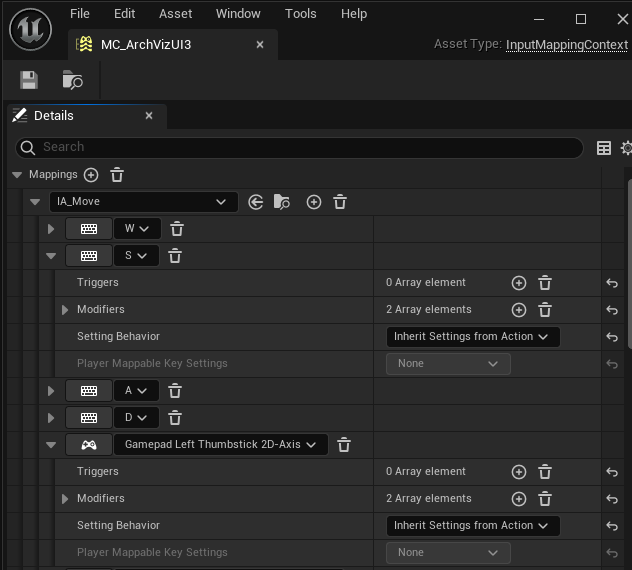
Task: Add trigger element to Gamepad Triggers
Action: [x=519, y=472]
